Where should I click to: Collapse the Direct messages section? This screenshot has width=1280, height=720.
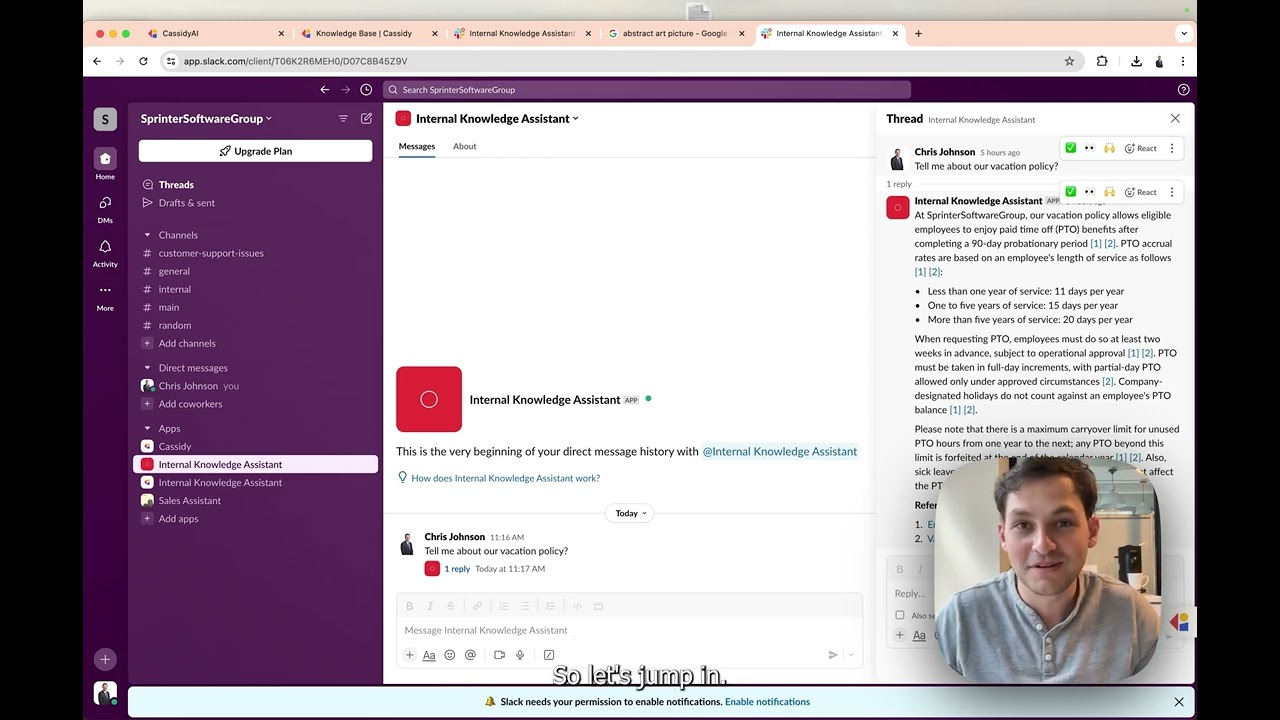pyautogui.click(x=147, y=368)
